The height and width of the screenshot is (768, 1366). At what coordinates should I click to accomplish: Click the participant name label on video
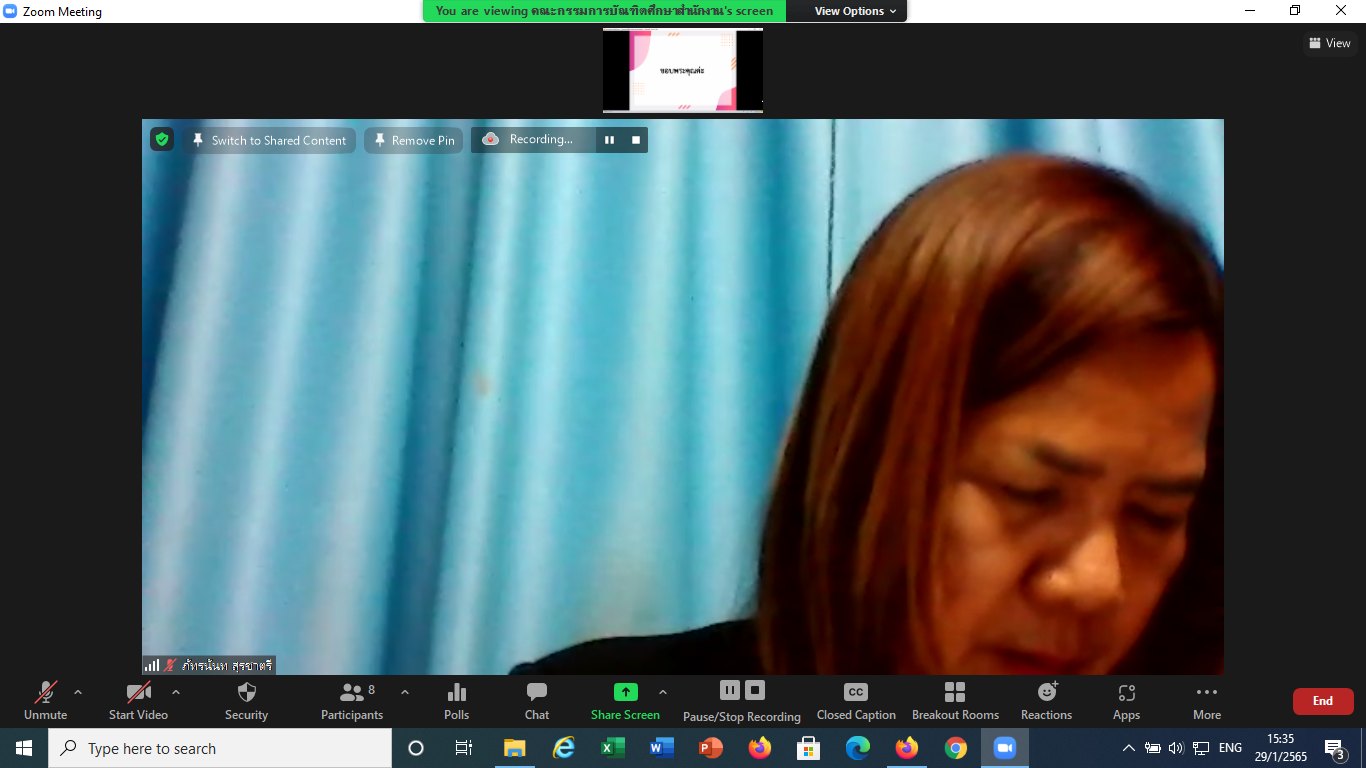[208, 665]
